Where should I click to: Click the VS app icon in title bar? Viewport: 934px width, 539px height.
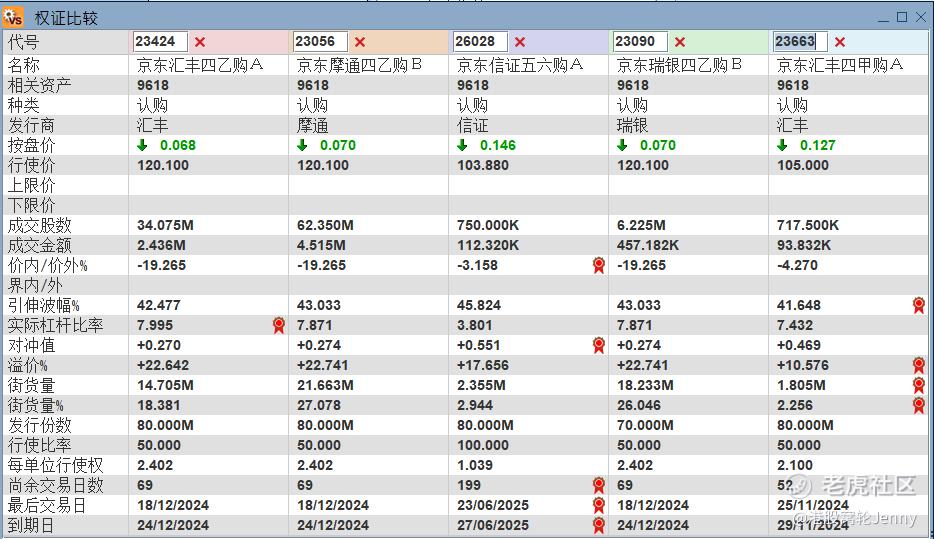13,17
